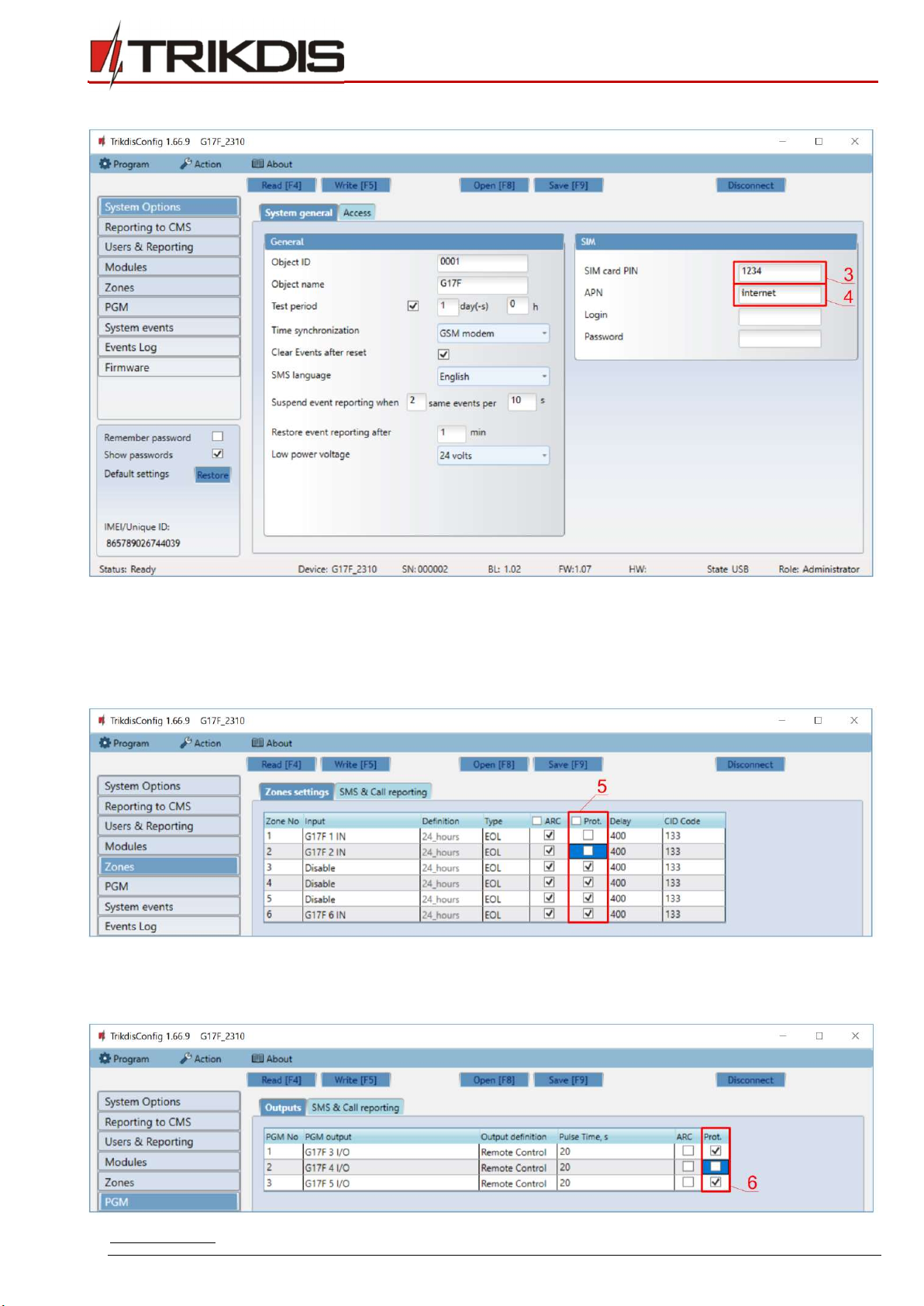Viewport: 924px width, 1306px height.
Task: Click TrikdisConfig title icon of the Zones window
Action: pos(102,720)
